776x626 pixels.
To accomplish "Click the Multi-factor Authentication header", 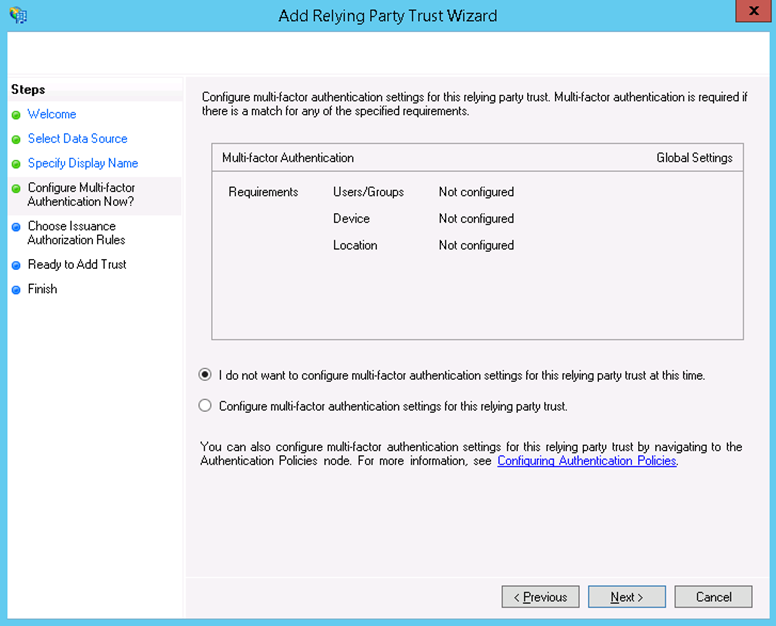I will point(288,158).
